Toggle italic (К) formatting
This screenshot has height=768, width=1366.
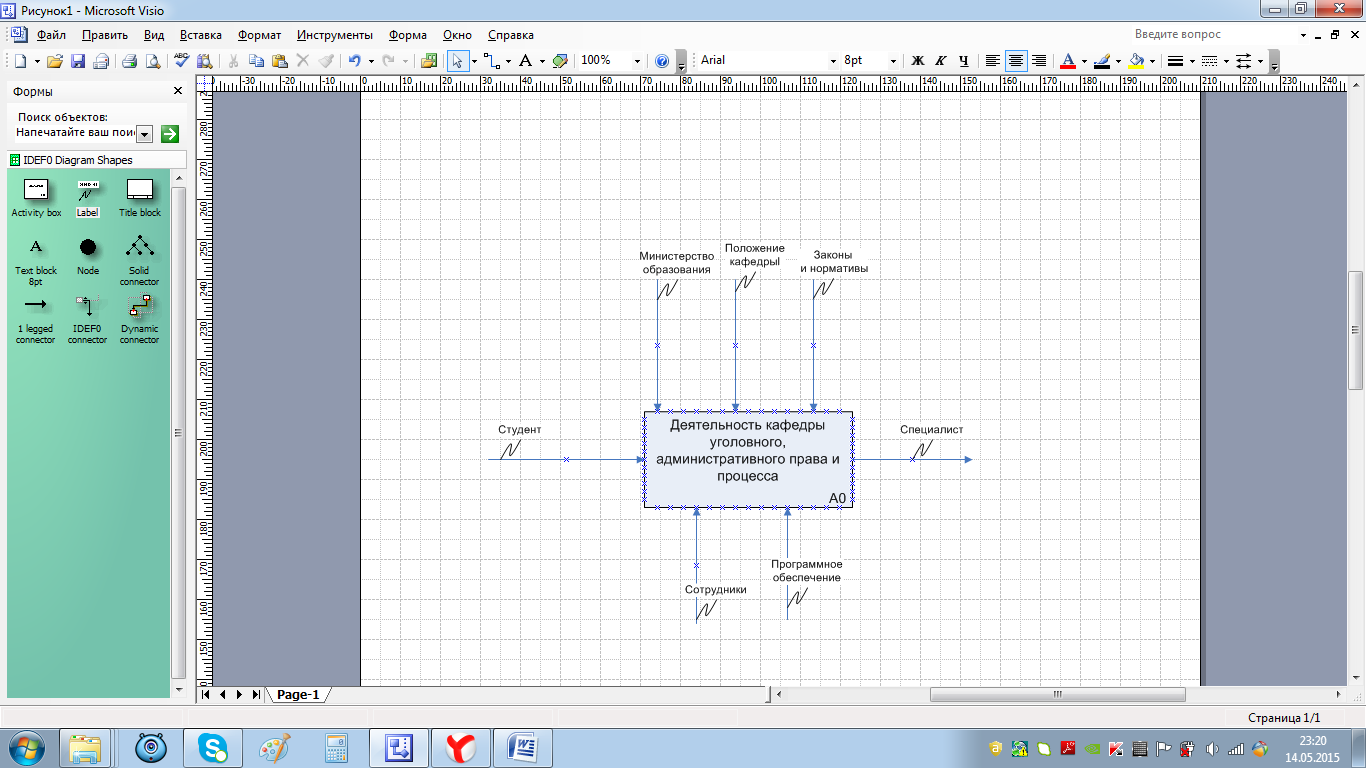coord(940,61)
